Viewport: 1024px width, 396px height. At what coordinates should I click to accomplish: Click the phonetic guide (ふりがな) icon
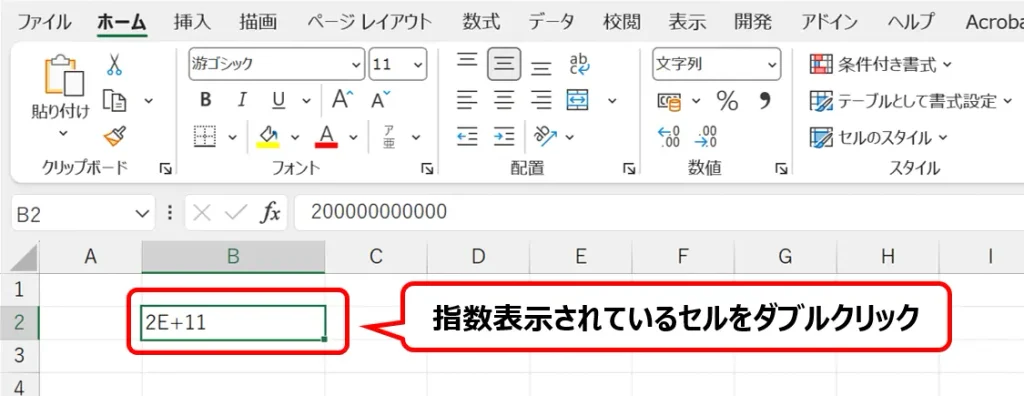[x=389, y=137]
